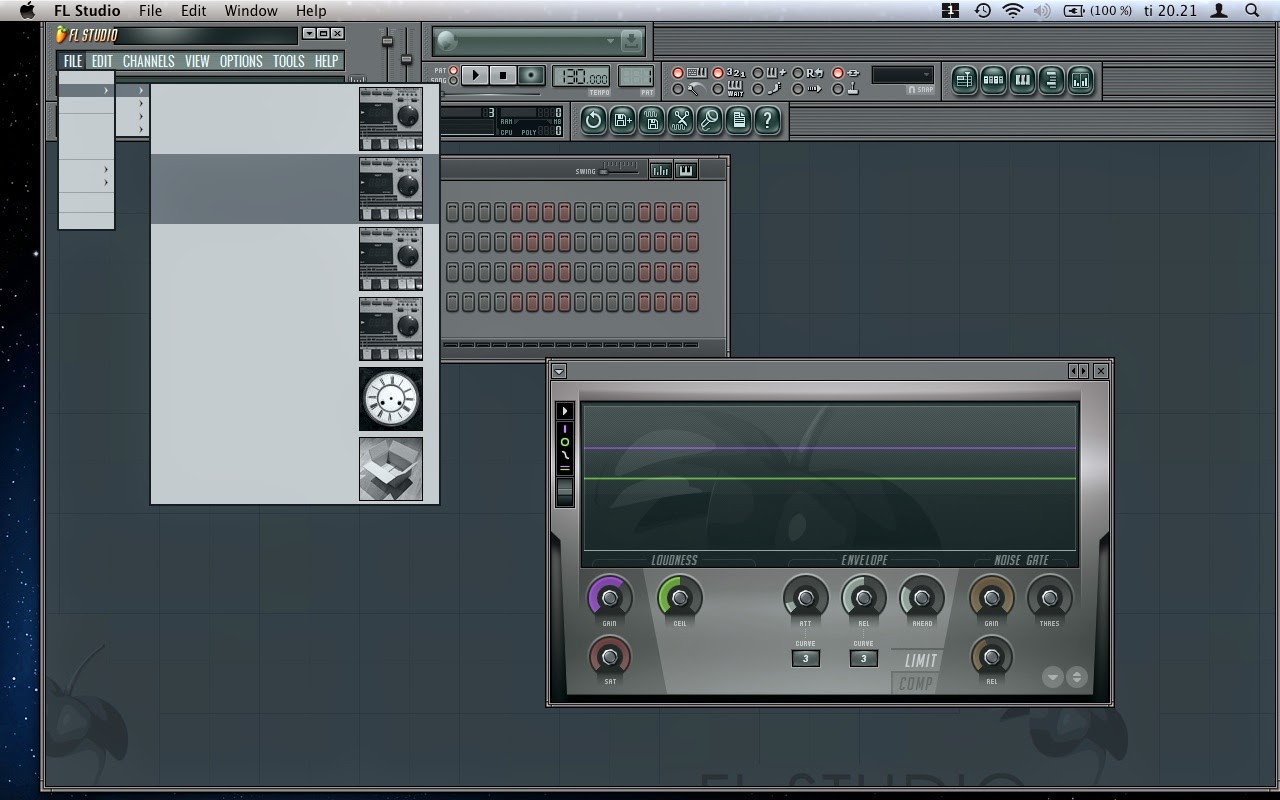Click the render wave file icon
This screenshot has height=800, width=1280.
(x=651, y=121)
